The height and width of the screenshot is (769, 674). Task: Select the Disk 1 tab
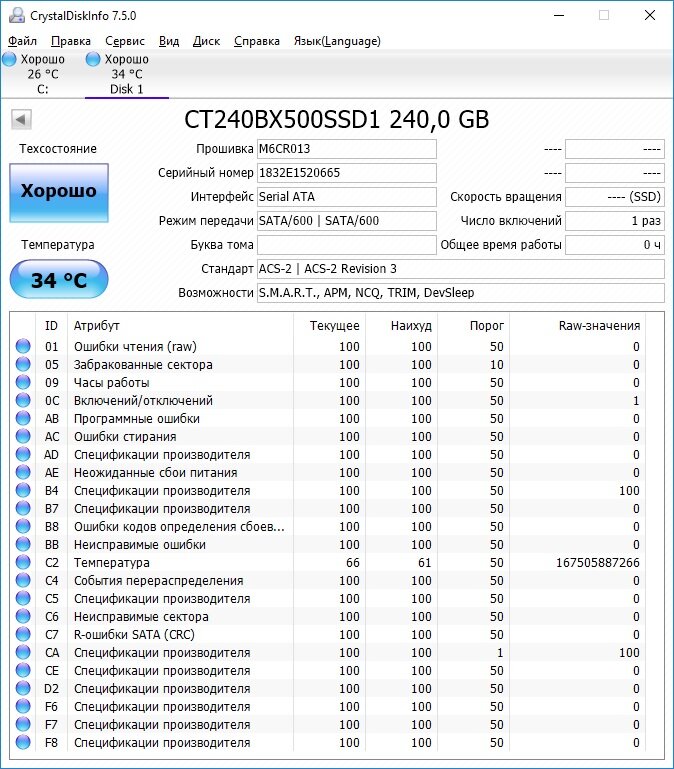(x=127, y=74)
